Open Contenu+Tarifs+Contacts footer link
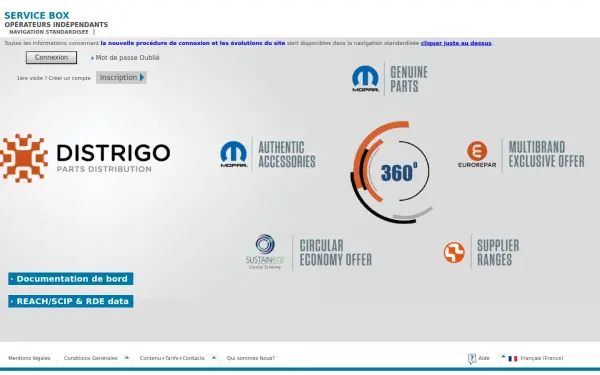 pyautogui.click(x=172, y=358)
